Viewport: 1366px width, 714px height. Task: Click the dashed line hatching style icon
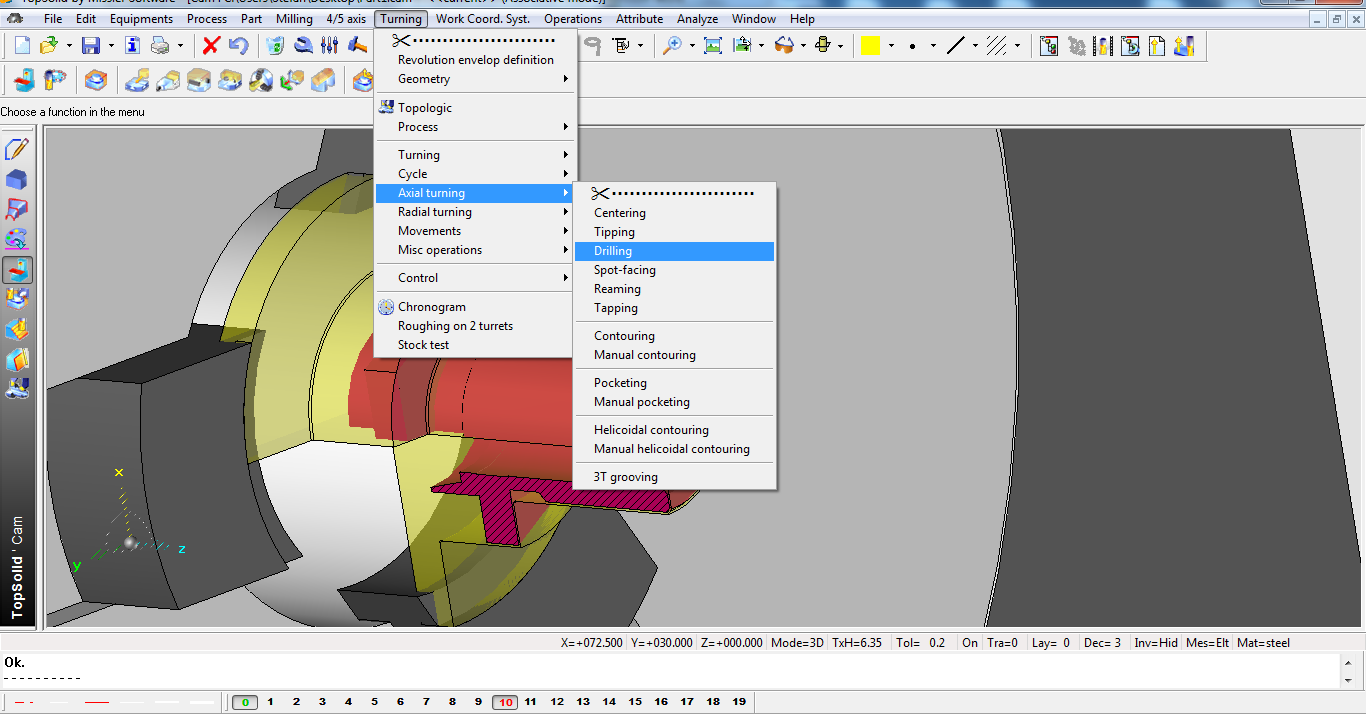[x=996, y=45]
